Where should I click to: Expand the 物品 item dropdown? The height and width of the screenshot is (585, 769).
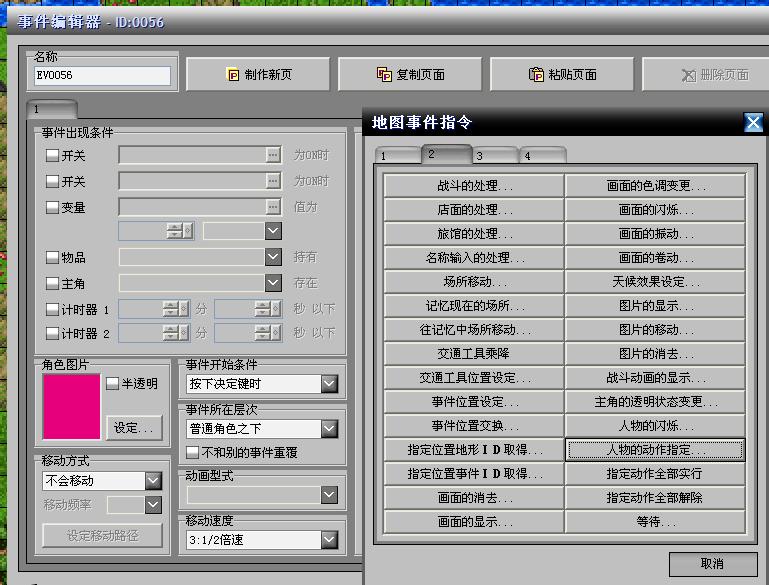point(273,256)
